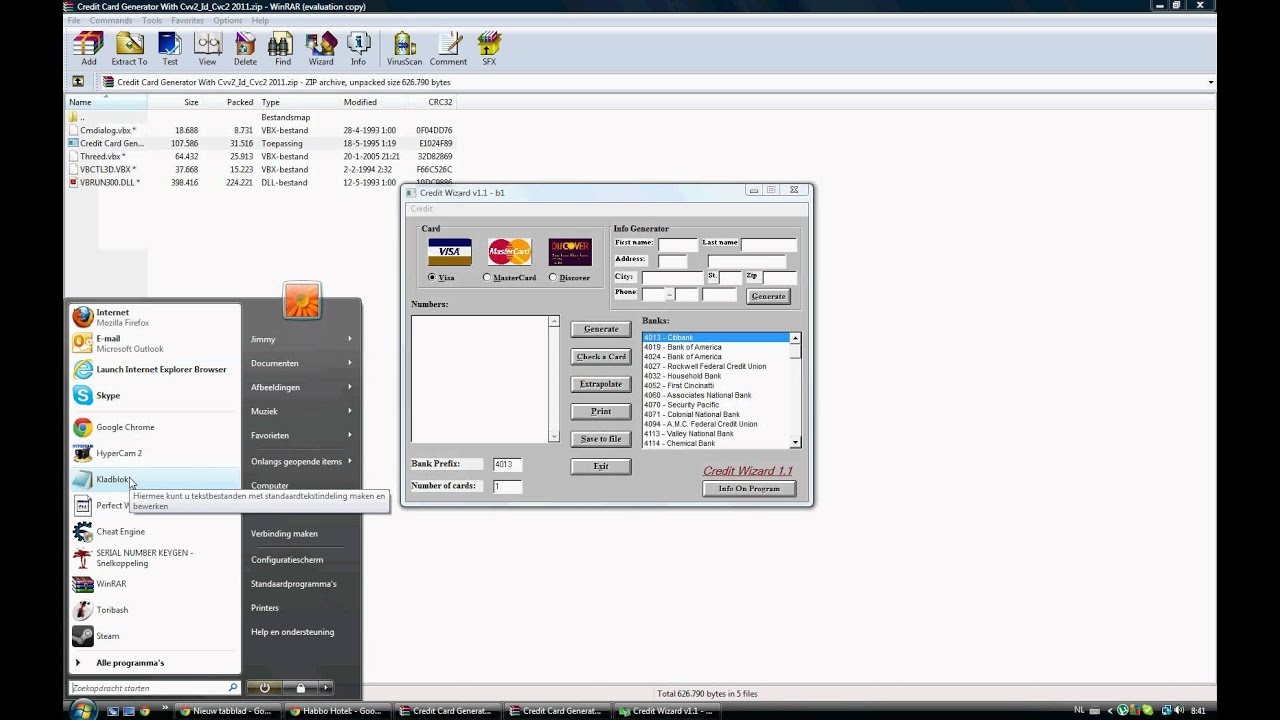Viewport: 1280px width, 720px height.
Task: Open the Help menu in WinRAR
Action: [260, 20]
